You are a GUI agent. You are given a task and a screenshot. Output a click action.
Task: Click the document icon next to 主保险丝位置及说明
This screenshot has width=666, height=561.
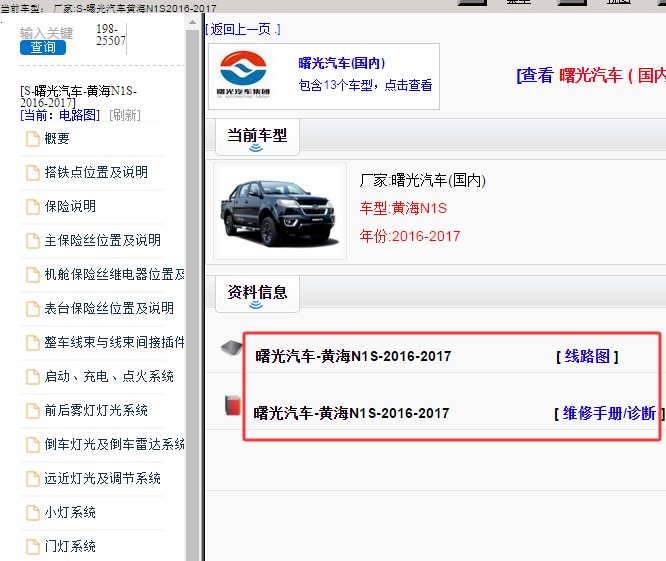click(33, 241)
